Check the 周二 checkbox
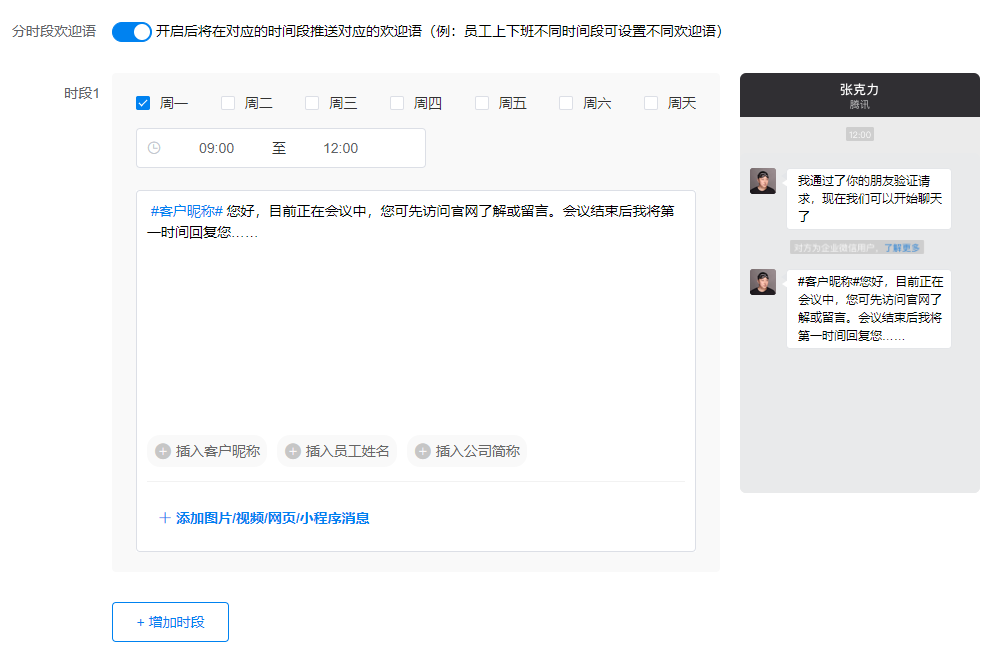 click(x=228, y=103)
